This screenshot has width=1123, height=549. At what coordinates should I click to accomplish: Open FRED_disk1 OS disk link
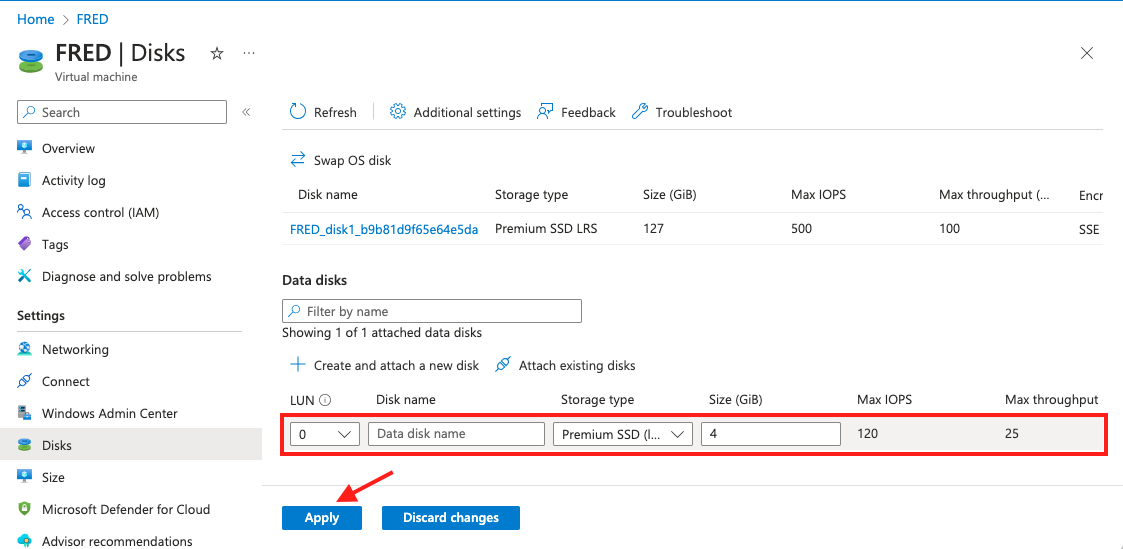pos(384,229)
